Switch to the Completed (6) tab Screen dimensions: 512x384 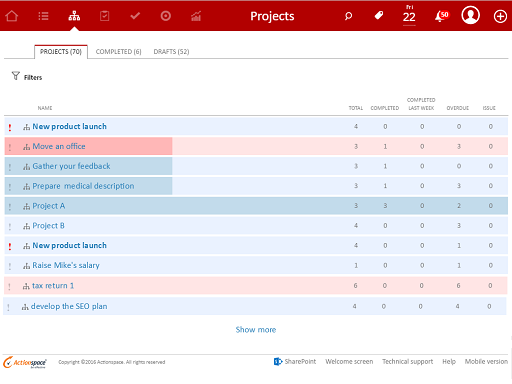click(x=118, y=52)
